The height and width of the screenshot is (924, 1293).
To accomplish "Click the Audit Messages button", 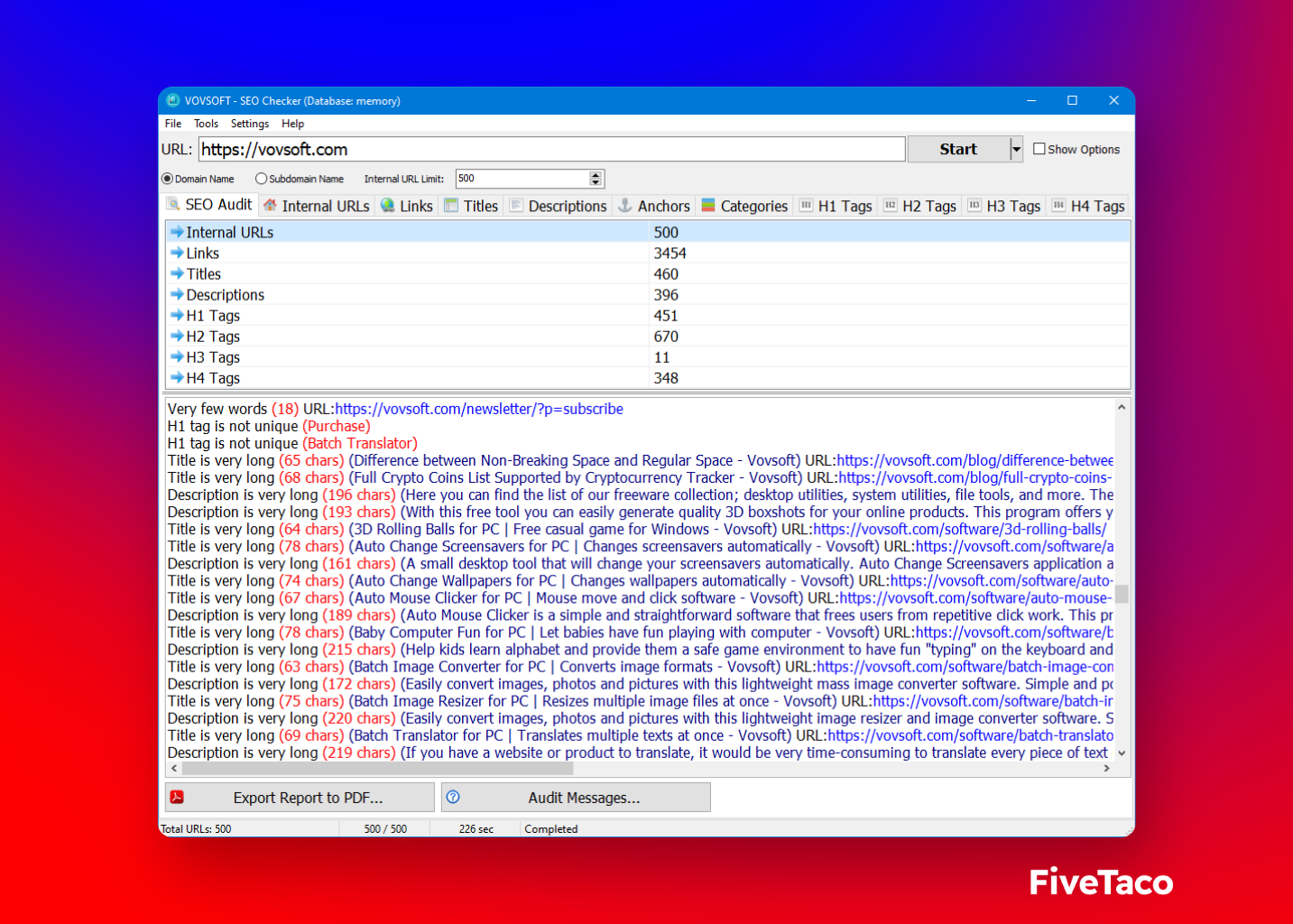I will (576, 798).
